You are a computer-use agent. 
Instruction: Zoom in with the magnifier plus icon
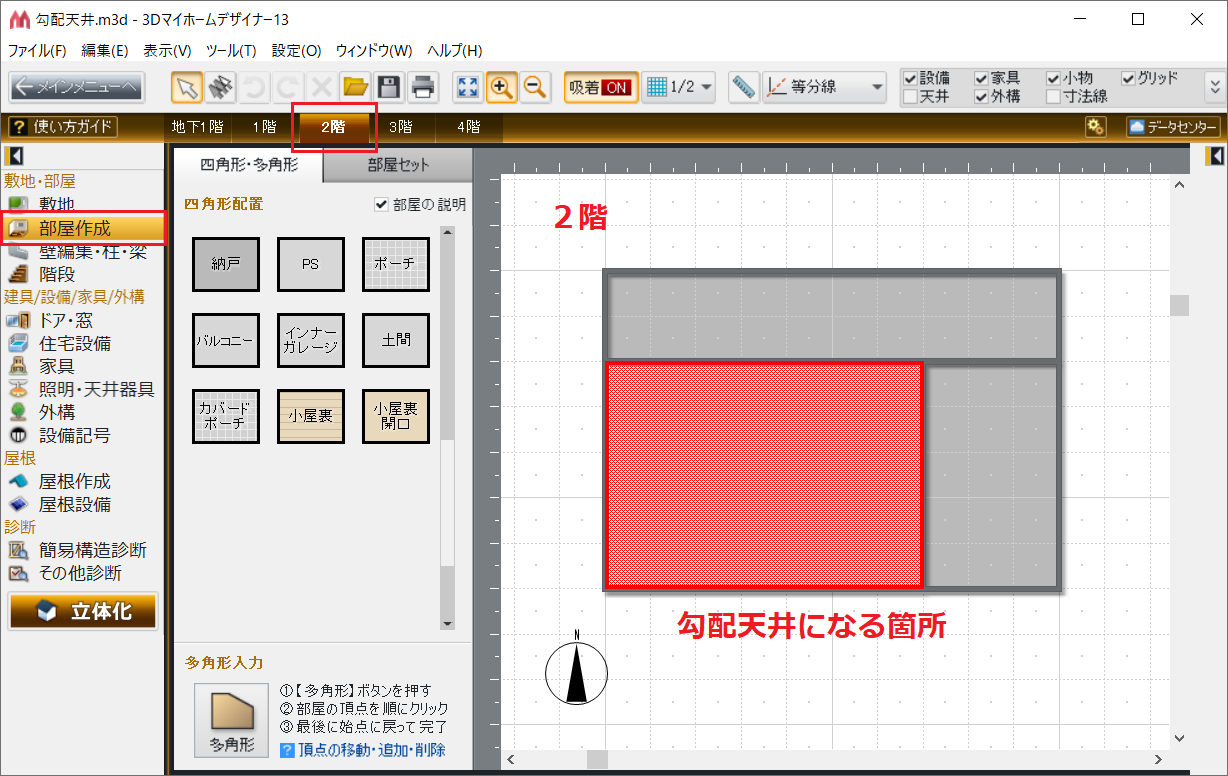pos(501,87)
